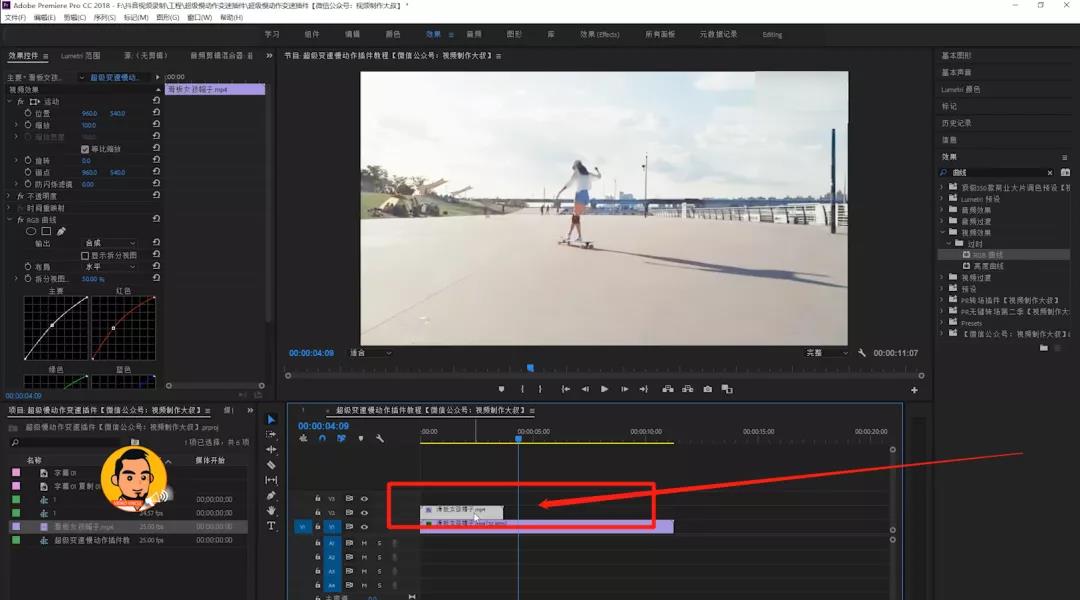Mute audio track A1

pos(364,544)
